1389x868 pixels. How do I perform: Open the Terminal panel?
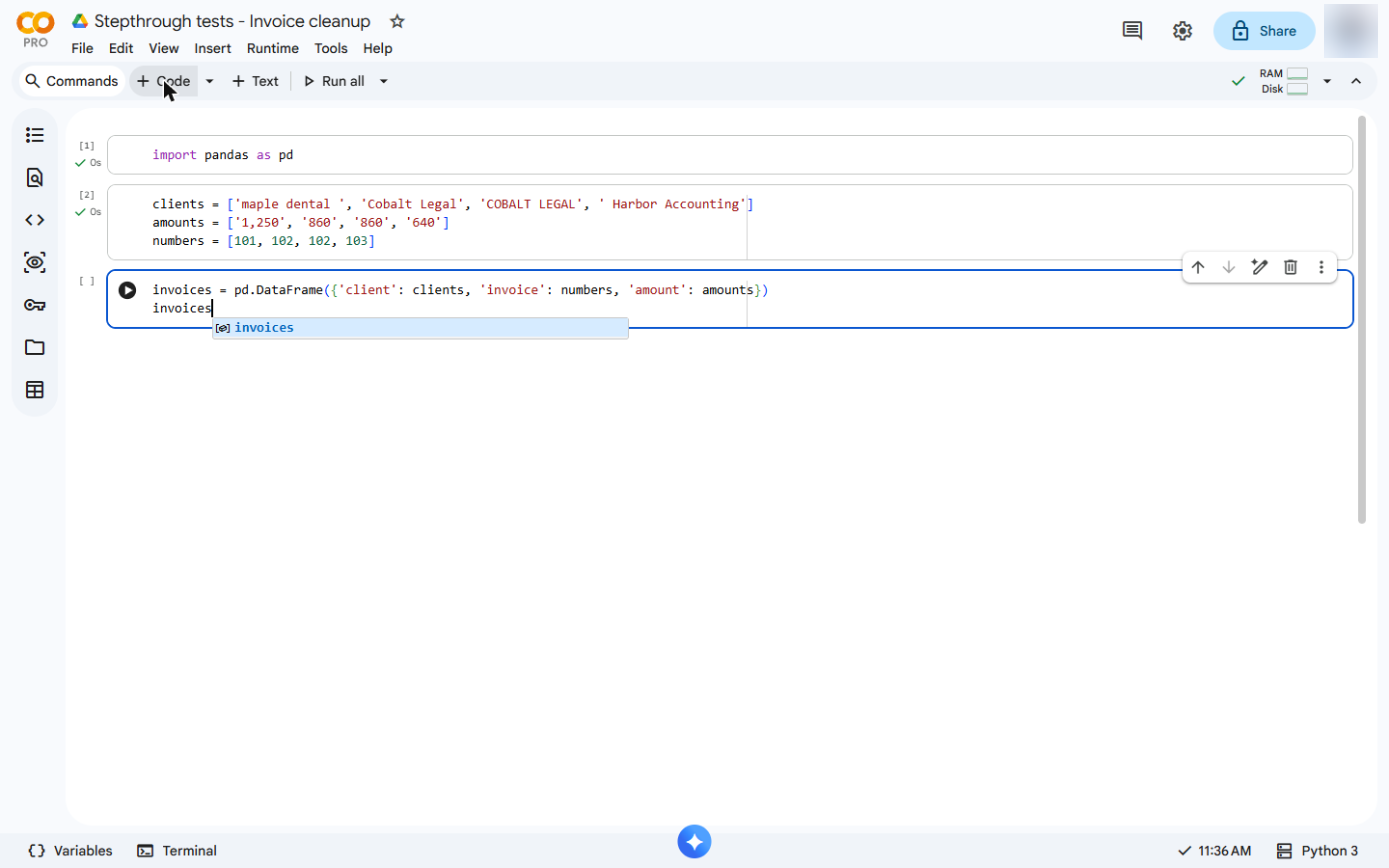(177, 851)
